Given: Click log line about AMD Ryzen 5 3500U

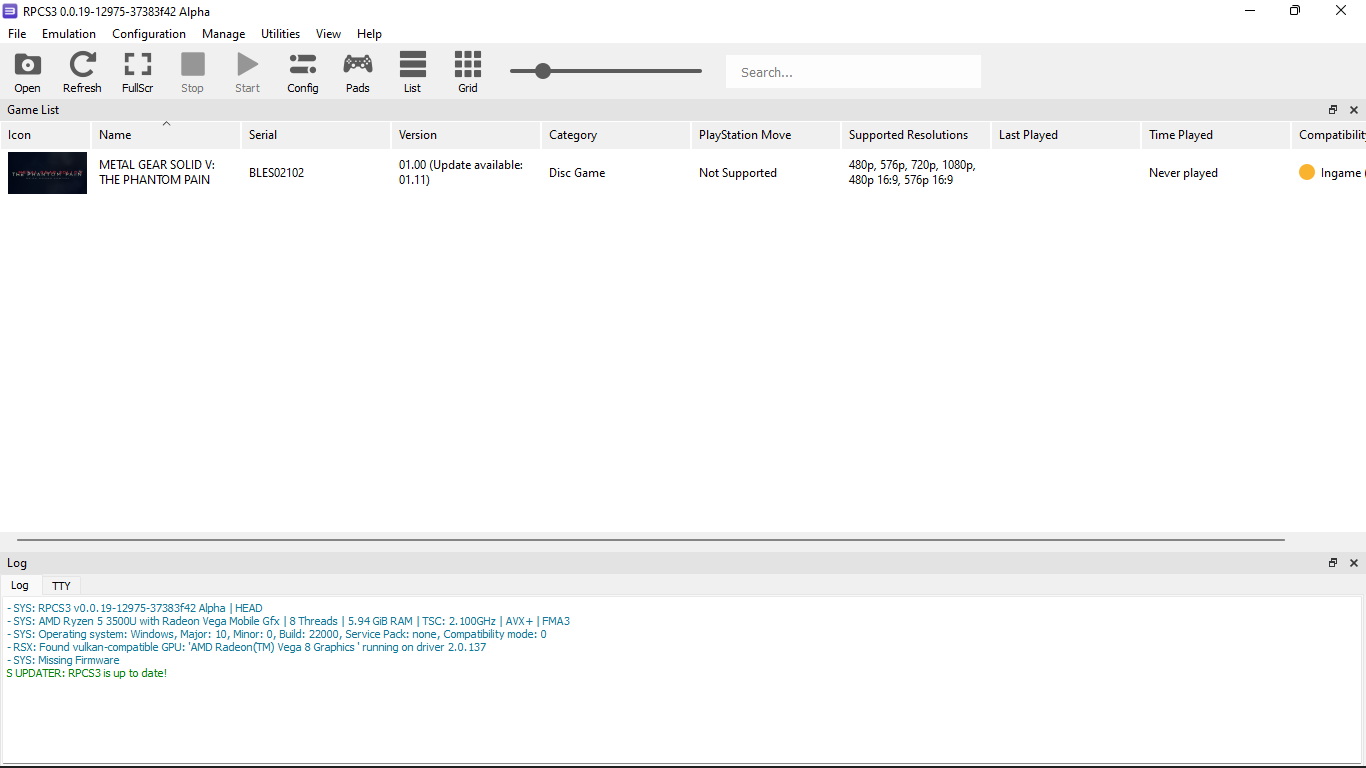Looking at the screenshot, I should click(288, 621).
